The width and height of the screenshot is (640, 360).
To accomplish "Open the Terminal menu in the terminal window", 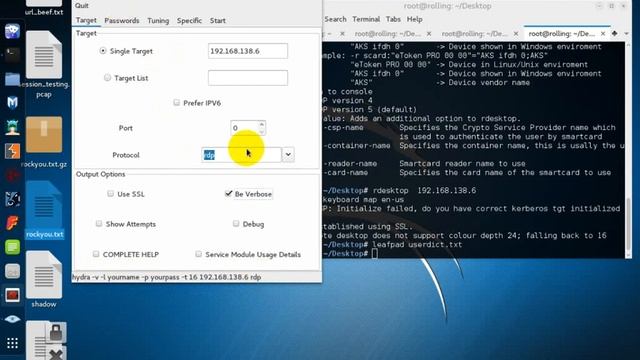I will [x=366, y=19].
